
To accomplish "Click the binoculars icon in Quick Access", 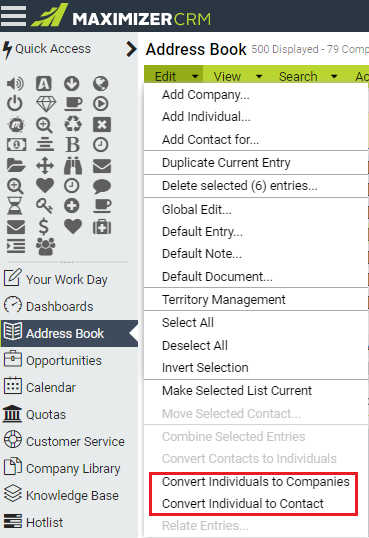I will (73, 165).
